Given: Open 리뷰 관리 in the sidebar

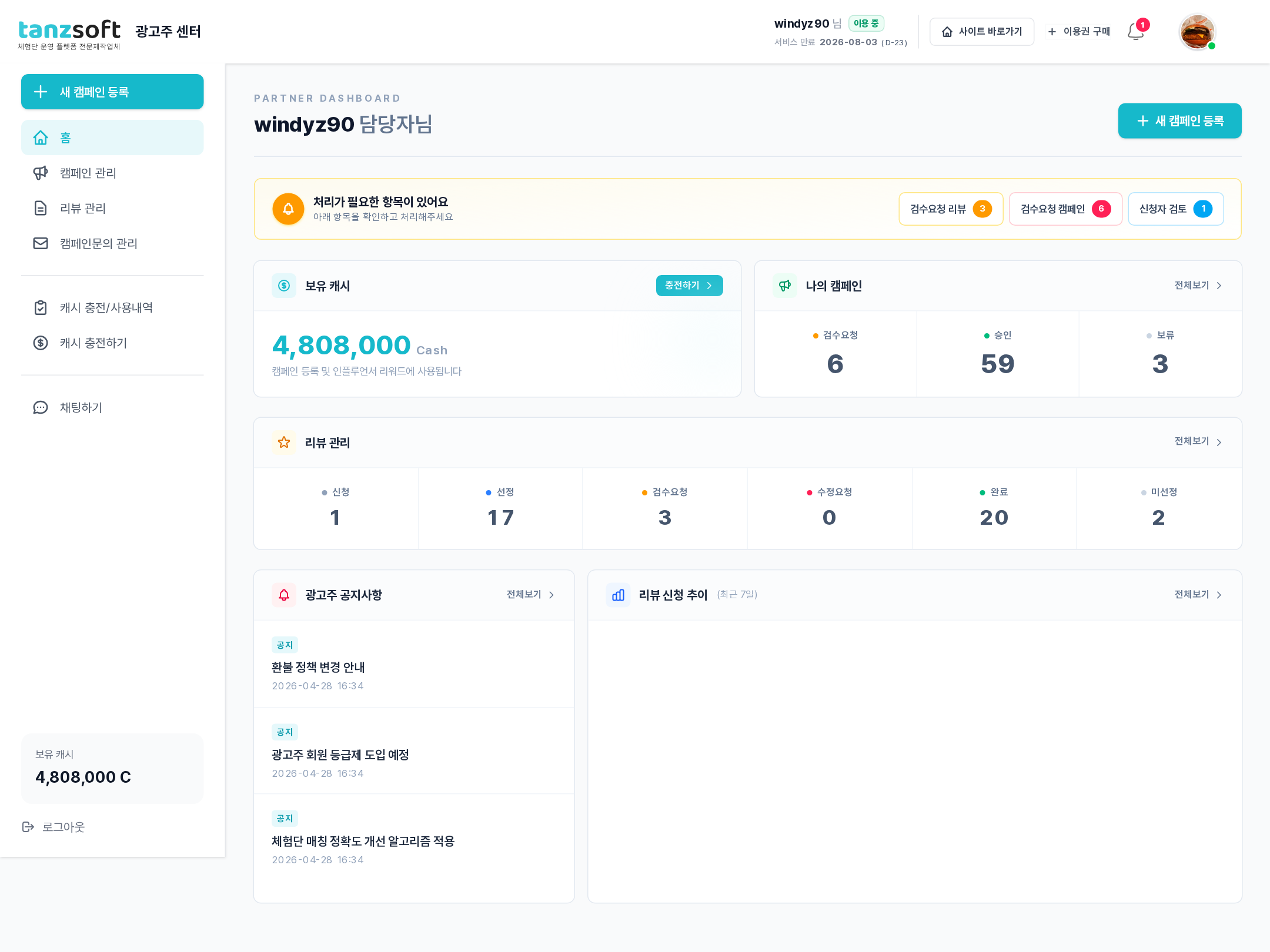Looking at the screenshot, I should point(112,208).
